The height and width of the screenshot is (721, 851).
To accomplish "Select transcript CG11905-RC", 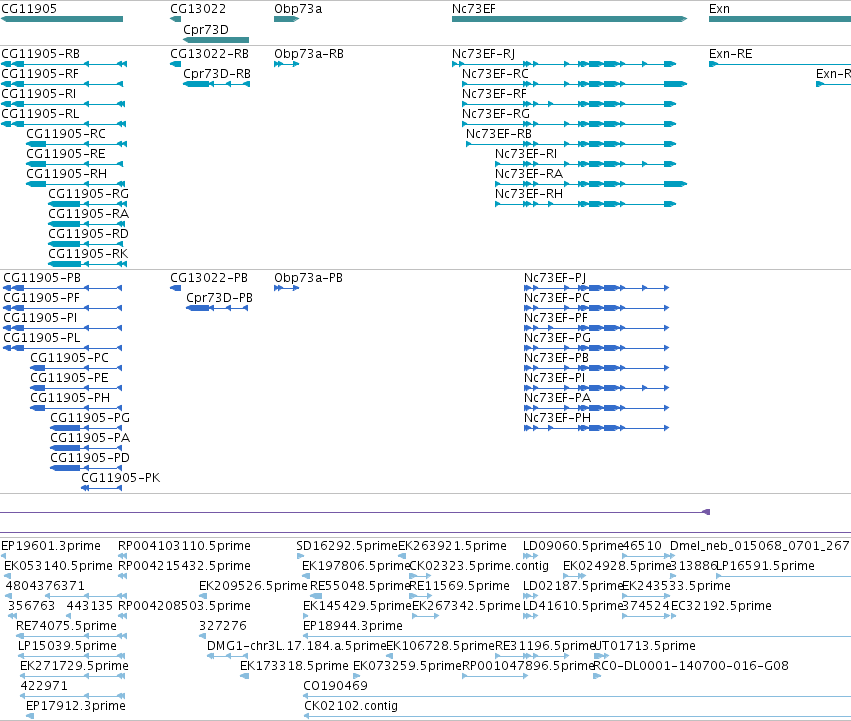I will [77, 144].
